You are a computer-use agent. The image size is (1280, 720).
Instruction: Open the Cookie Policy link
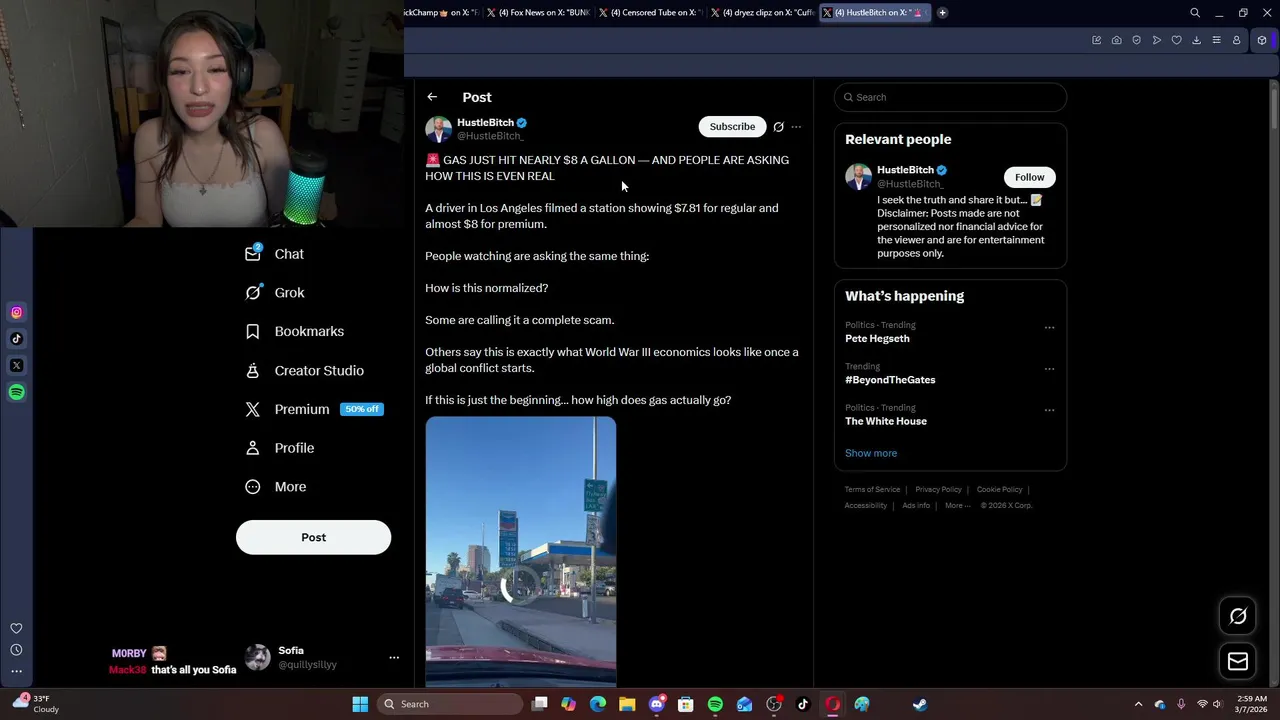999,490
